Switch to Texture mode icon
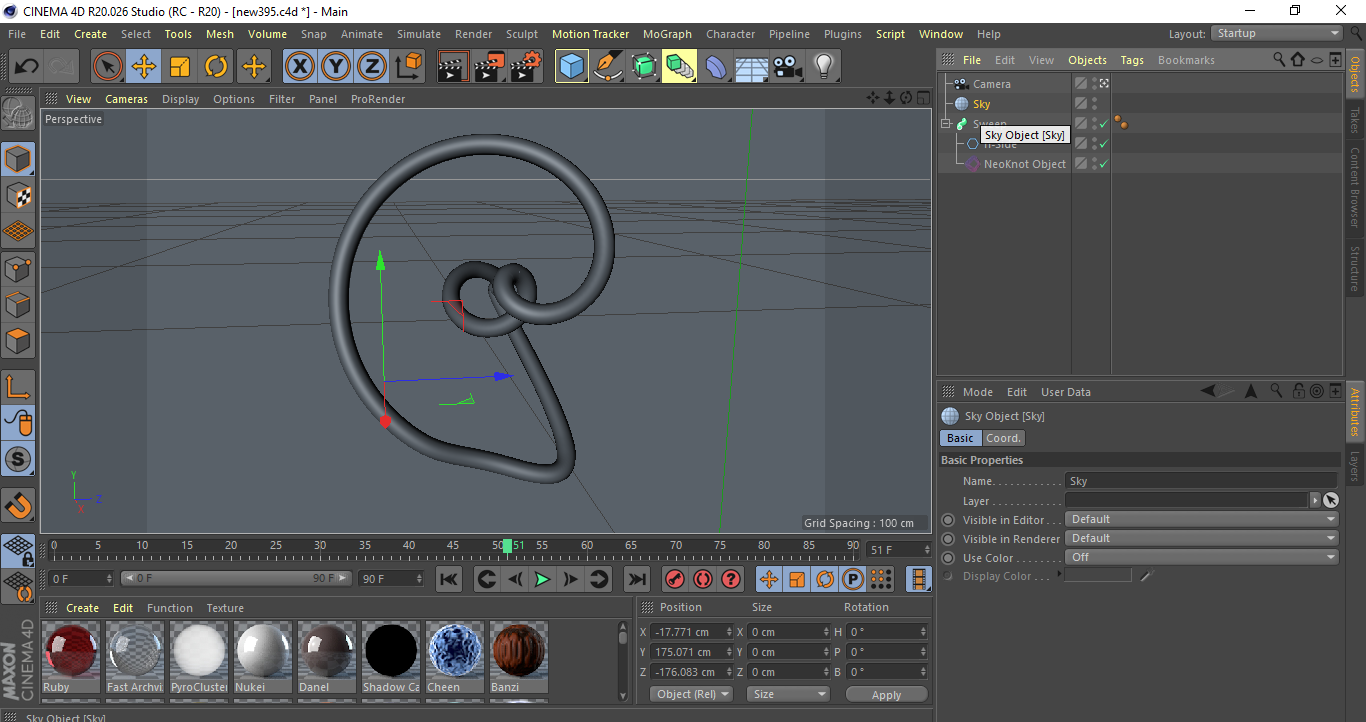The height and width of the screenshot is (722, 1366). pyautogui.click(x=18, y=195)
